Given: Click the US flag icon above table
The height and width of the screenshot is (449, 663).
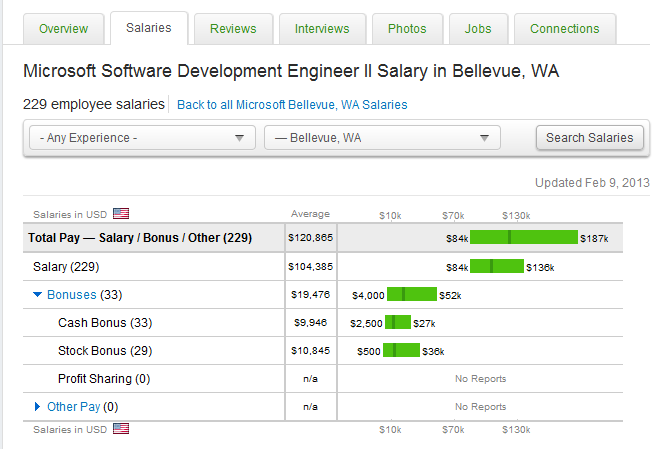Looking at the screenshot, I should (x=121, y=214).
